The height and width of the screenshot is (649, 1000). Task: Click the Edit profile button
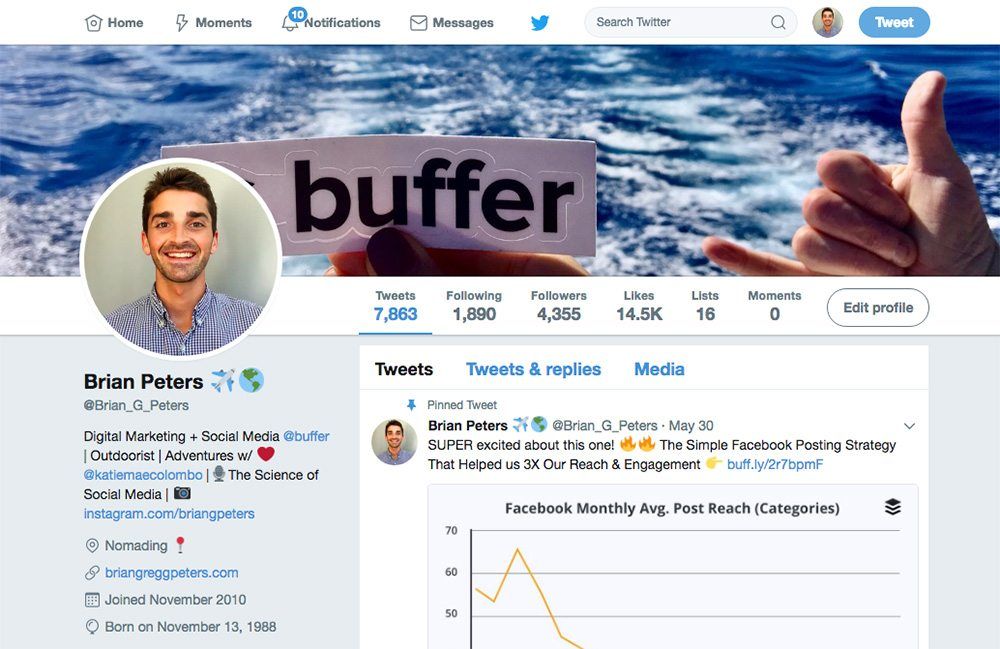tap(878, 308)
